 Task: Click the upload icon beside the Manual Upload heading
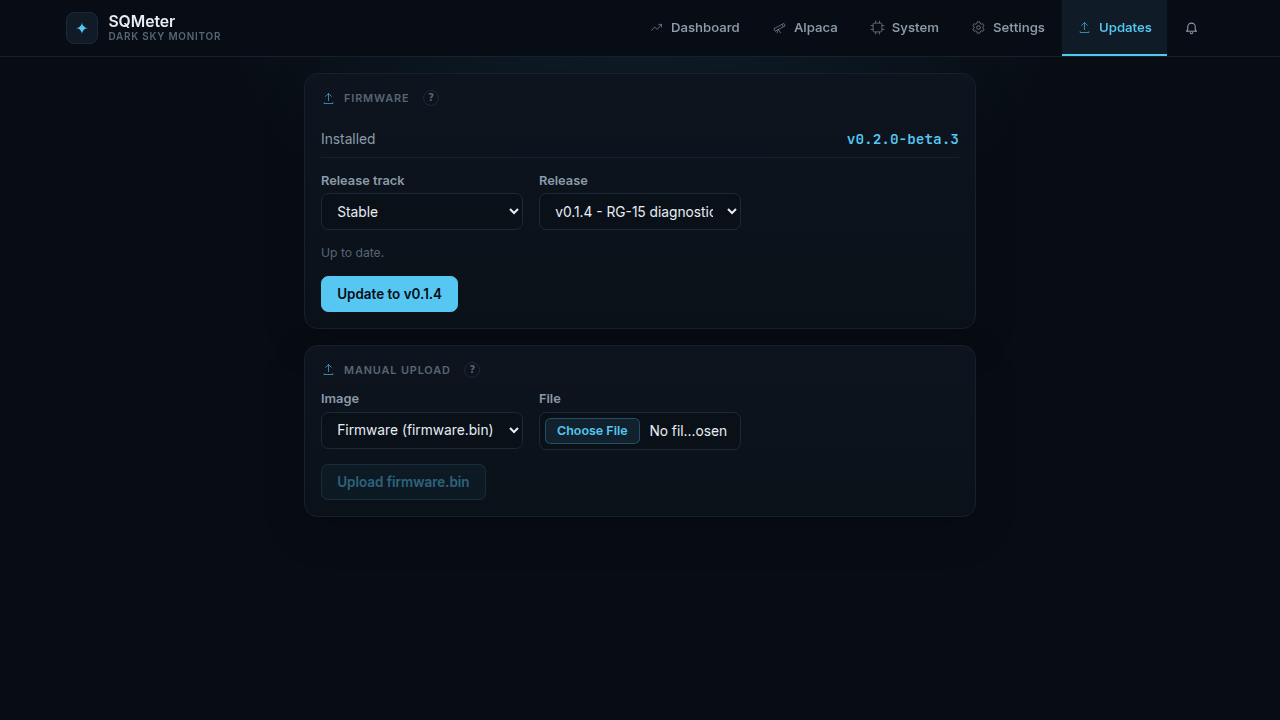(x=328, y=370)
